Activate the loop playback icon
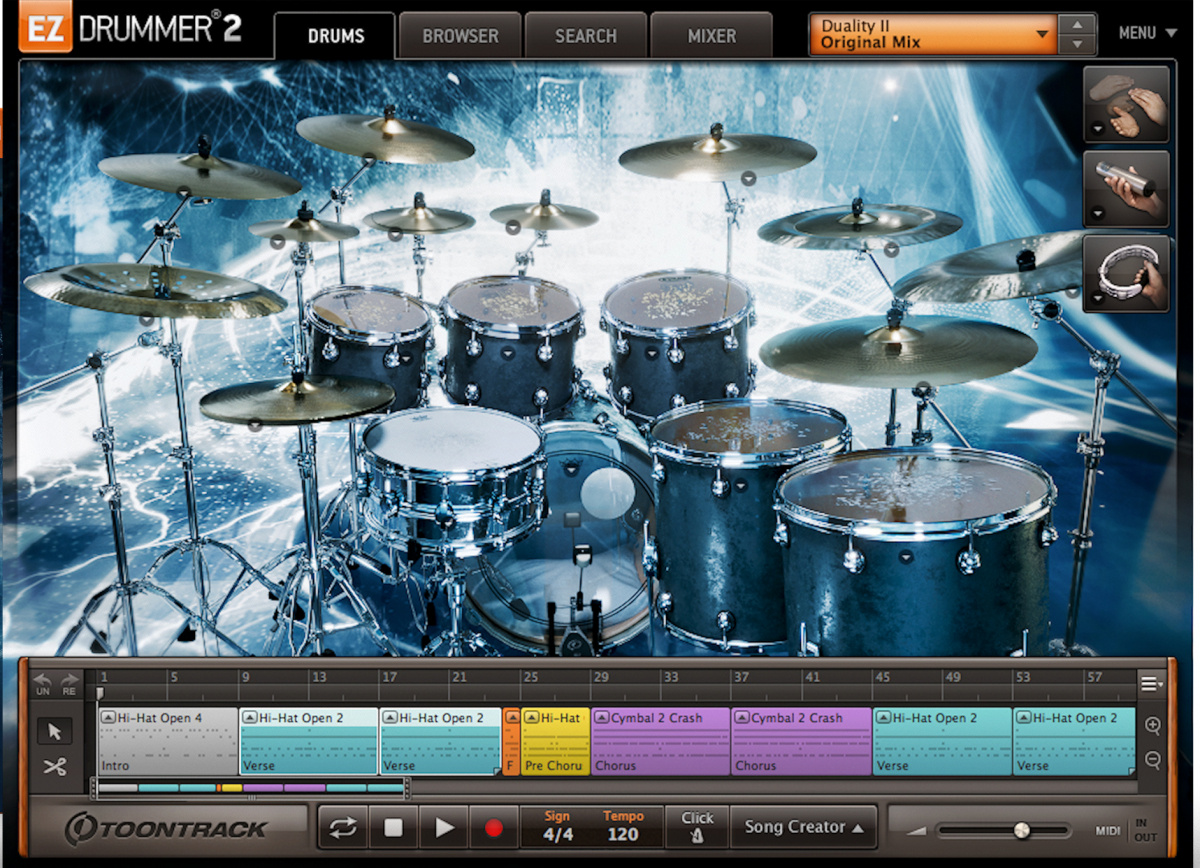The image size is (1200, 868). 342,827
